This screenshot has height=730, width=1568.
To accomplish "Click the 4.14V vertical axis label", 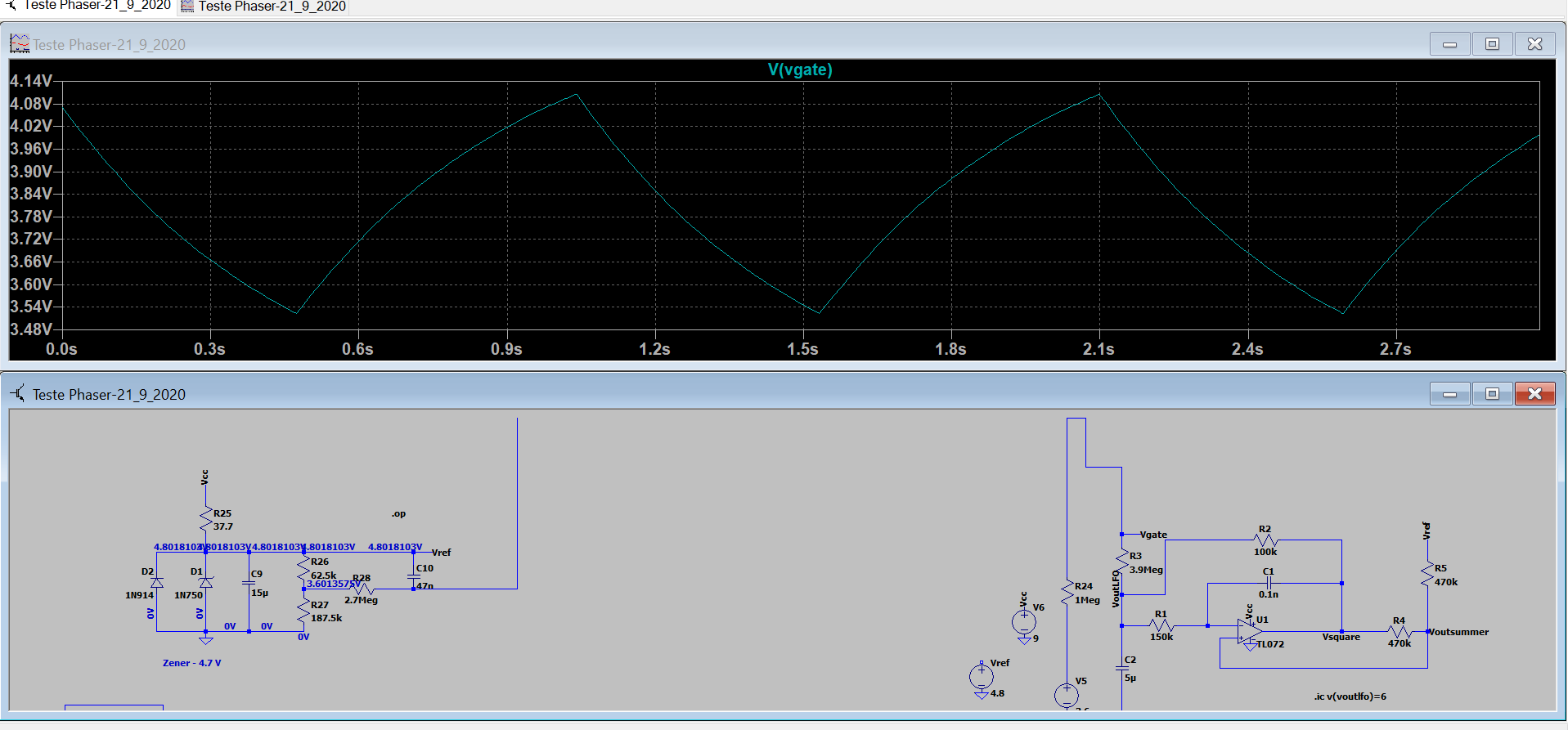I will 31,81.
